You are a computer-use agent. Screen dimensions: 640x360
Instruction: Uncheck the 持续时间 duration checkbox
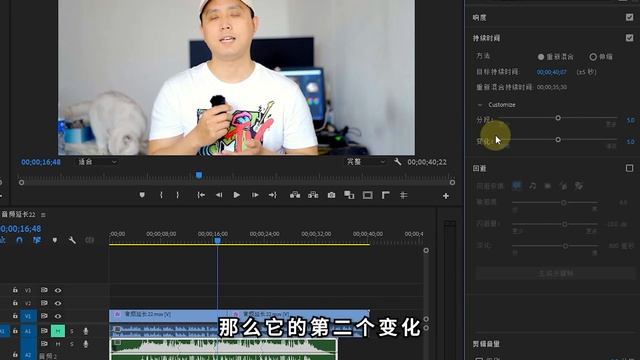(x=629, y=38)
